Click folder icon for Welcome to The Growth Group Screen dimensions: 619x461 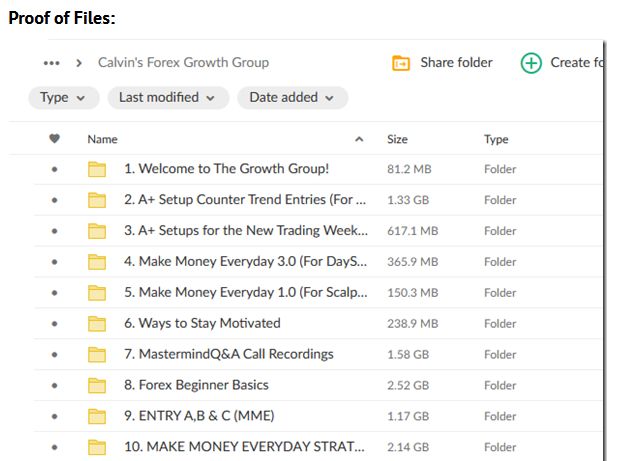pos(97,169)
